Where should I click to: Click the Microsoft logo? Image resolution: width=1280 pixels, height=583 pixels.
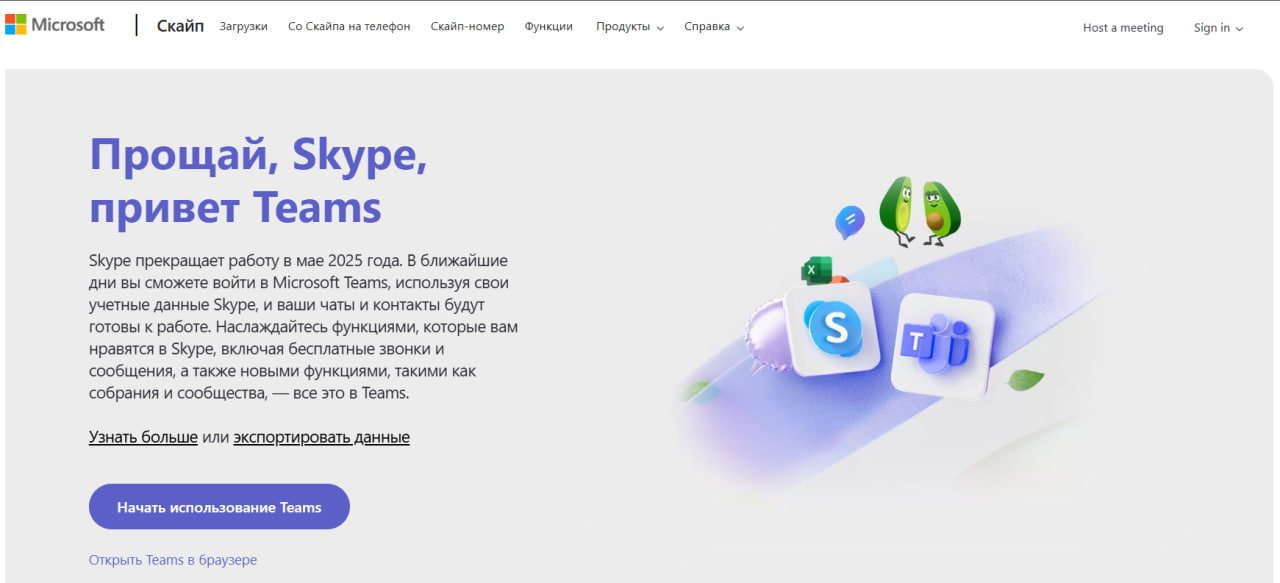click(54, 25)
